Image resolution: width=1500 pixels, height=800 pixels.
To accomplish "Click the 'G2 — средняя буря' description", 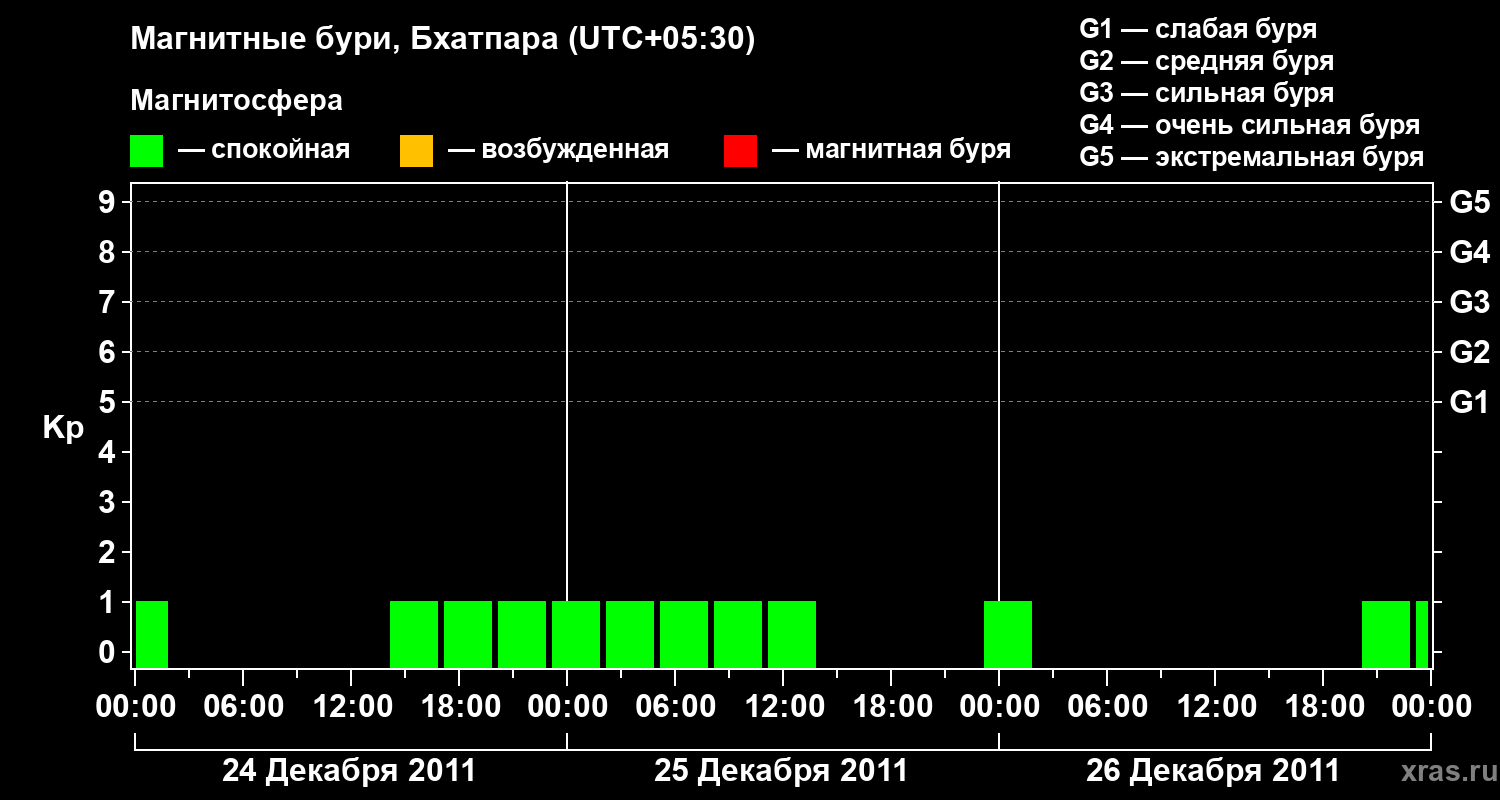I will pos(1207,61).
